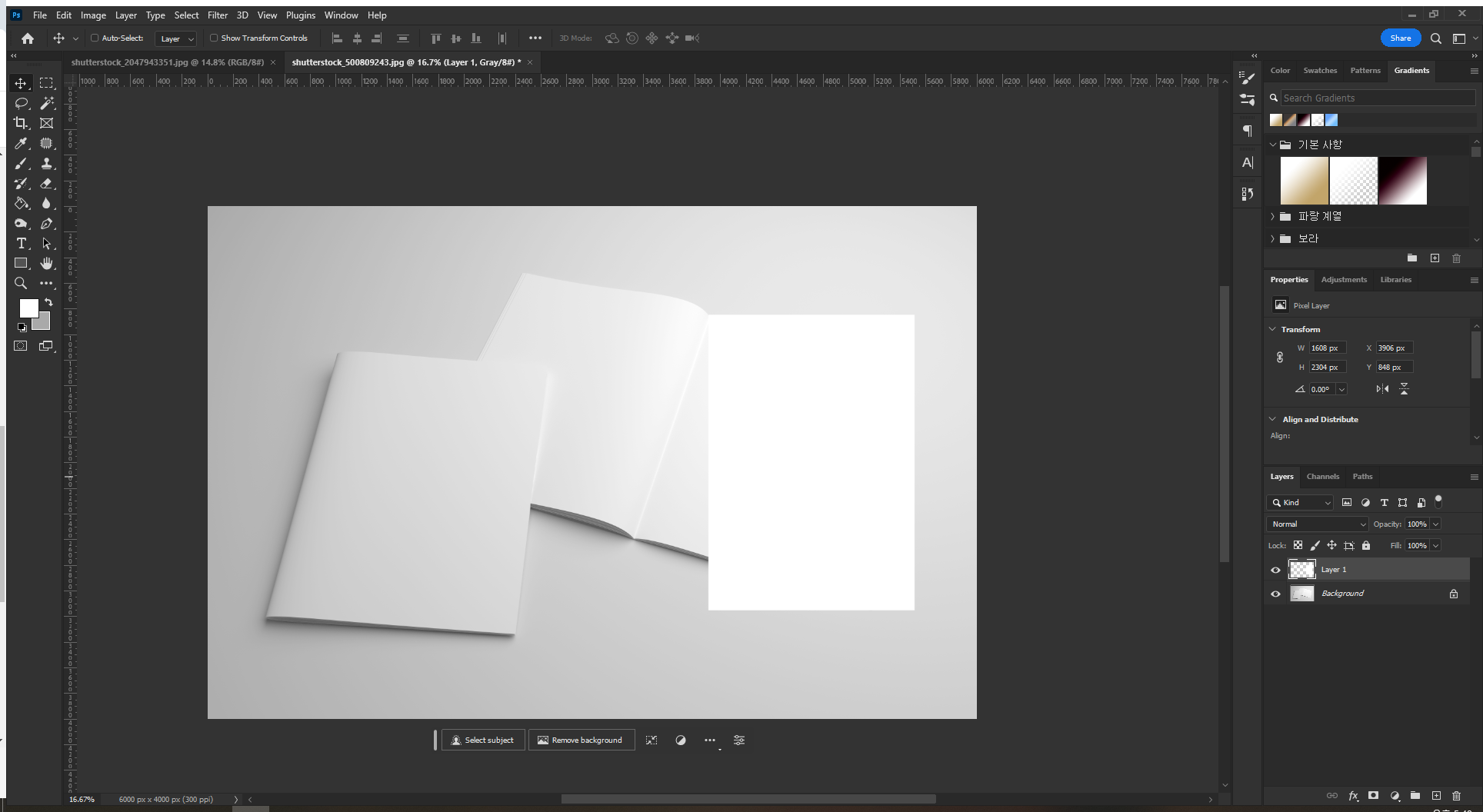The height and width of the screenshot is (812, 1483).
Task: Delete layer with Layers panel trash icon
Action: click(x=1456, y=796)
